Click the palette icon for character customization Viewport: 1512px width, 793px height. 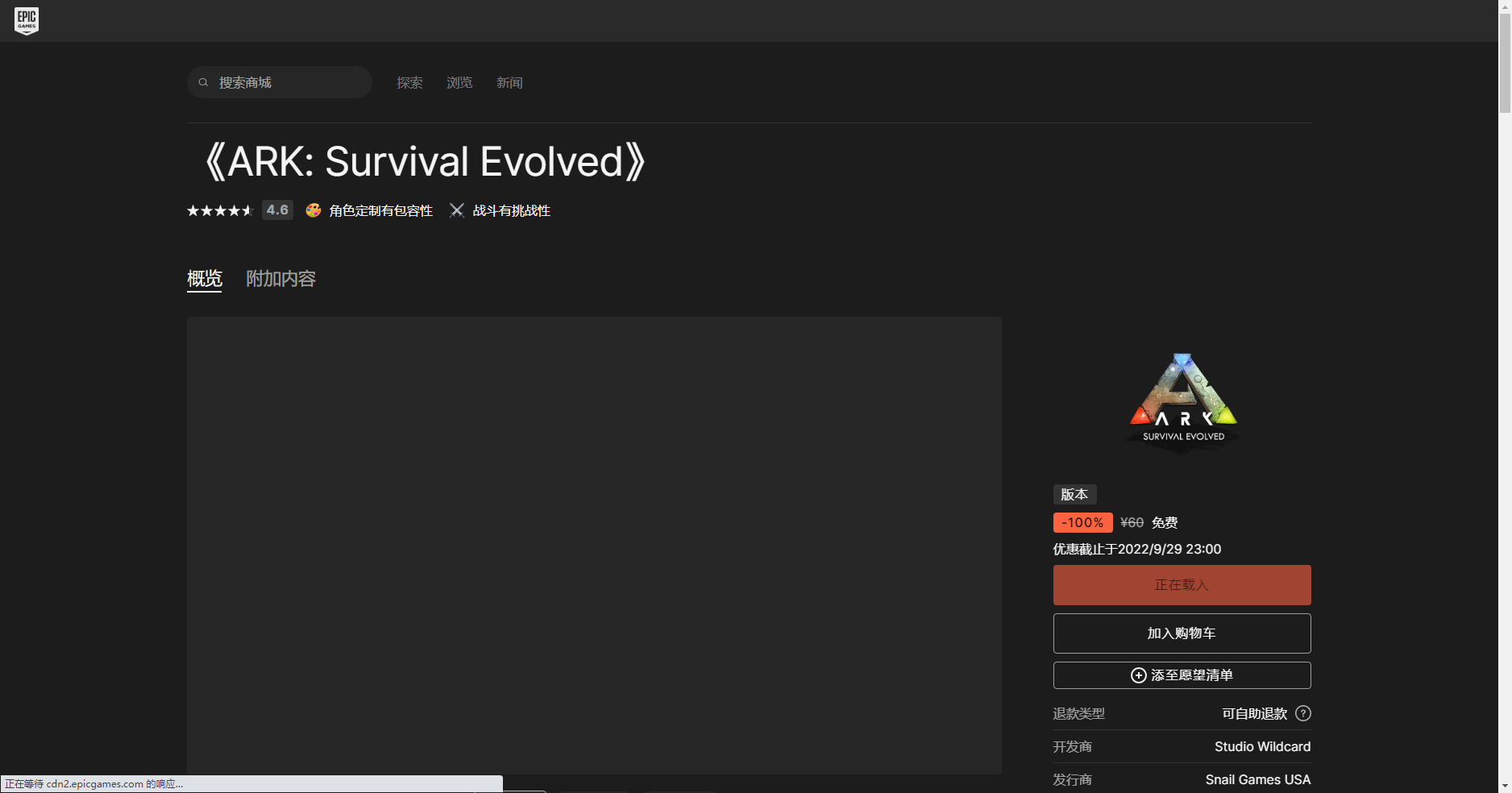tap(314, 210)
